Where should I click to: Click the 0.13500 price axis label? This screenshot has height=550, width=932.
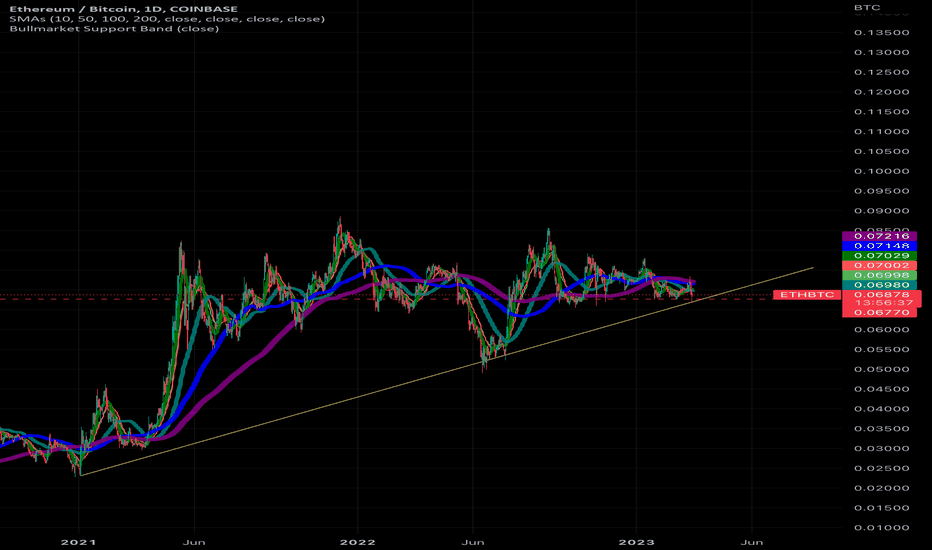click(881, 33)
